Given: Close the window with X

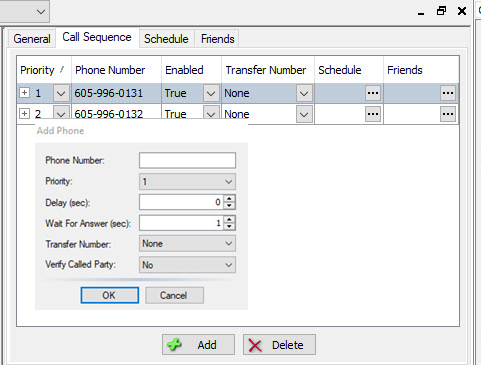Looking at the screenshot, I should (x=462, y=11).
